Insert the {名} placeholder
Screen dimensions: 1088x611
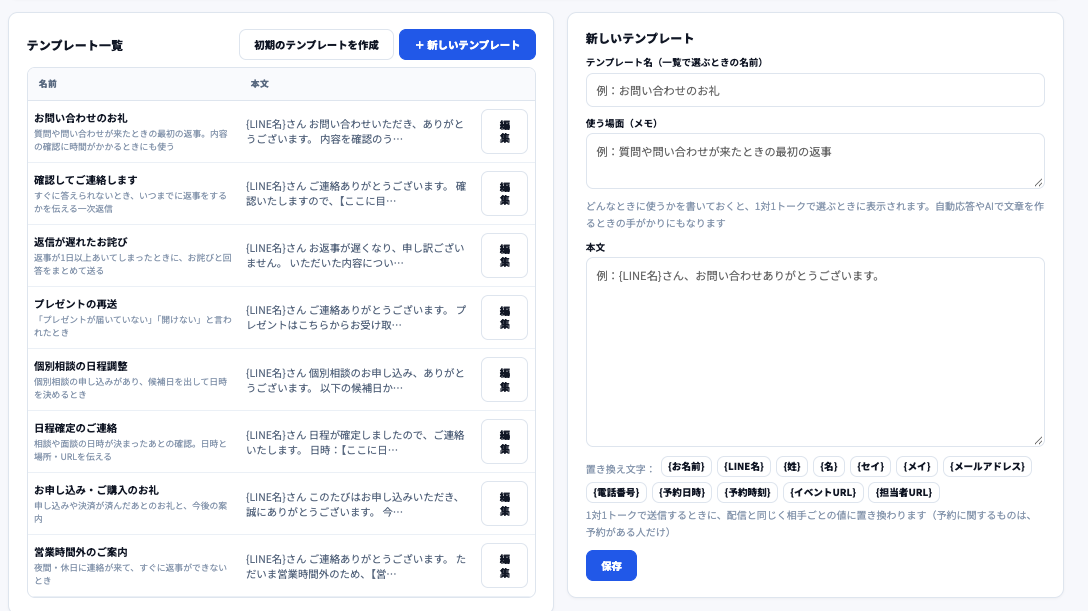click(828, 467)
